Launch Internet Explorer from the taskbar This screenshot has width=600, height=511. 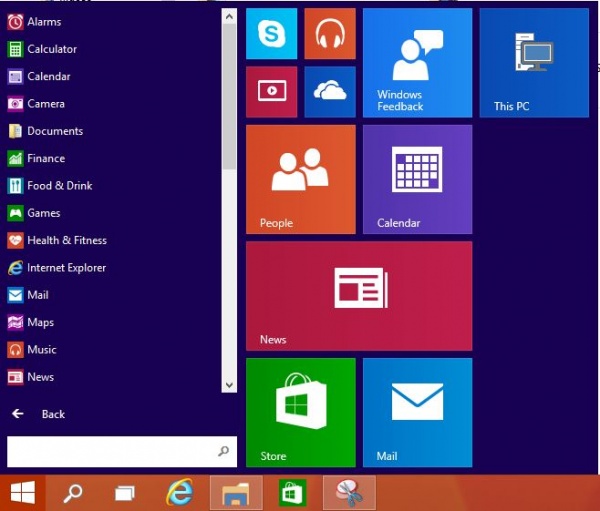coord(179,492)
